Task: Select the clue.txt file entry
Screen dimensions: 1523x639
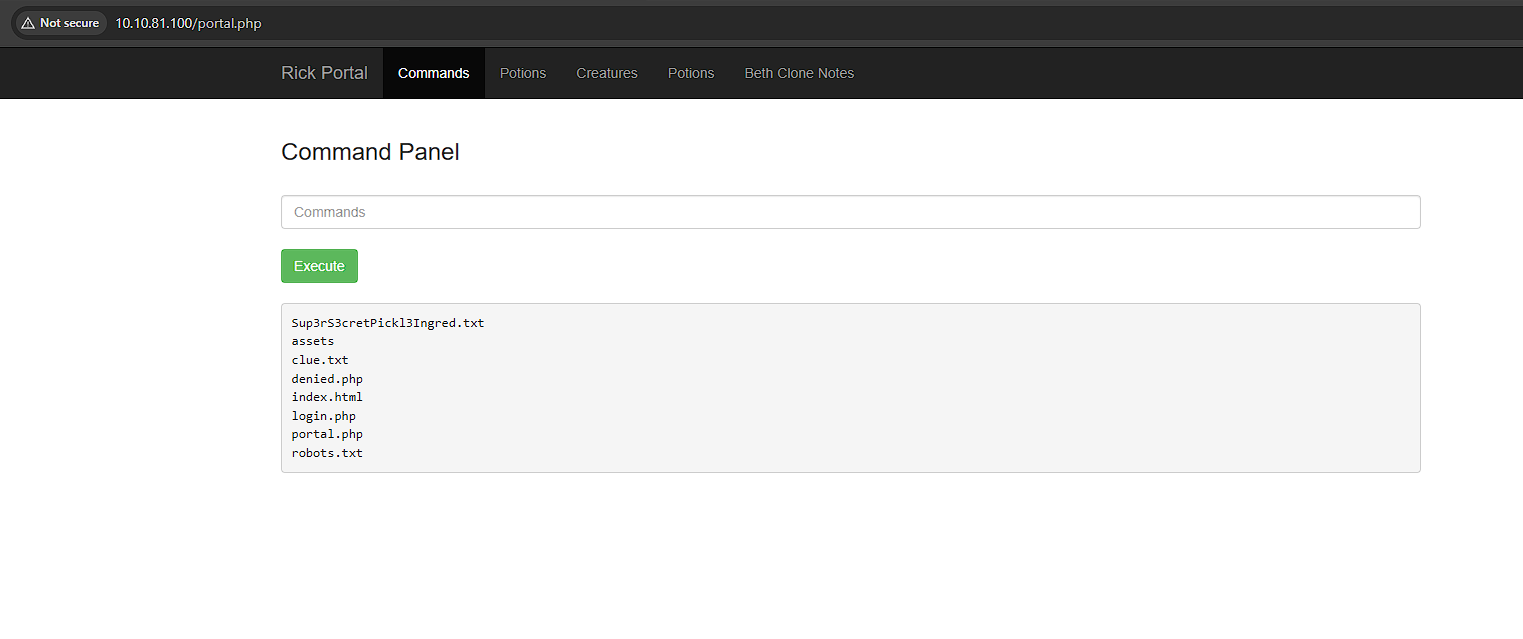Action: pos(320,359)
